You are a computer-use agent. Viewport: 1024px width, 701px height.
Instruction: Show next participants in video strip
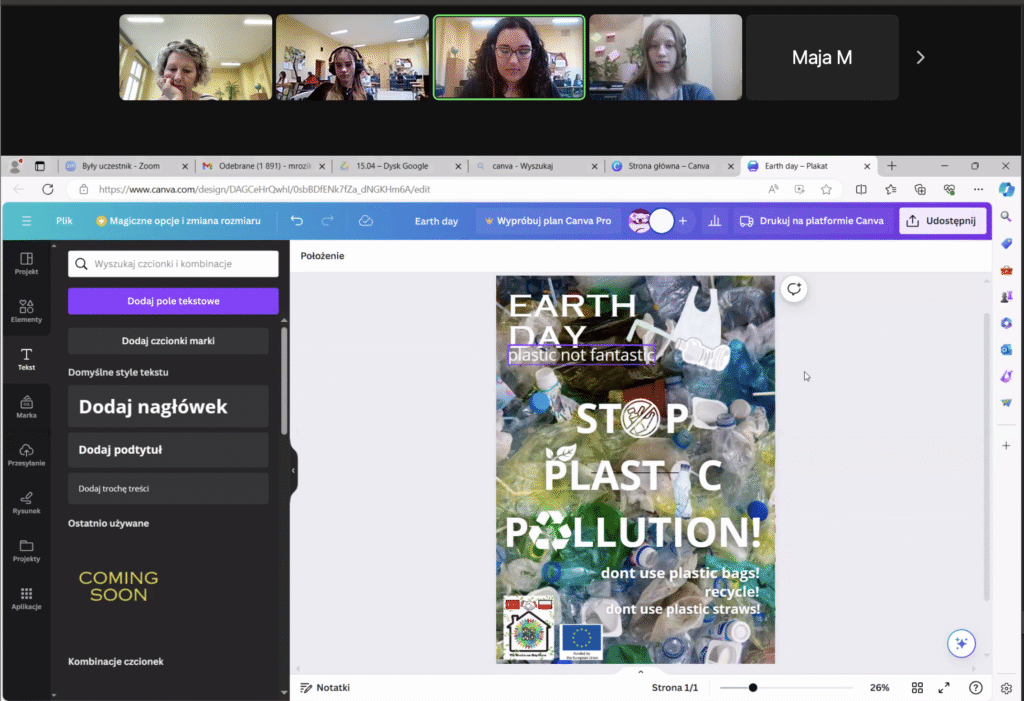(920, 58)
